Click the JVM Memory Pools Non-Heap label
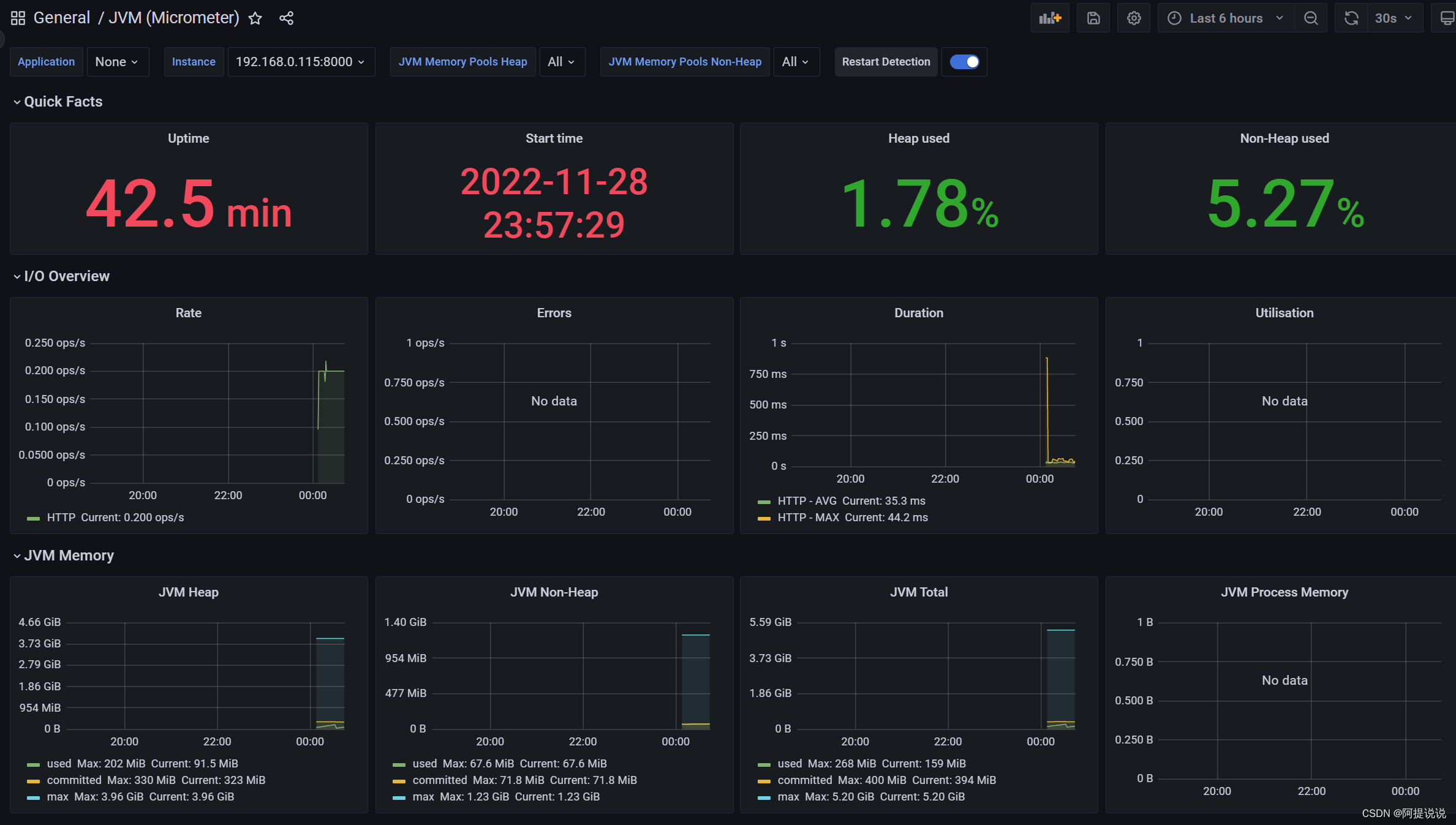The width and height of the screenshot is (1456, 825). click(685, 62)
